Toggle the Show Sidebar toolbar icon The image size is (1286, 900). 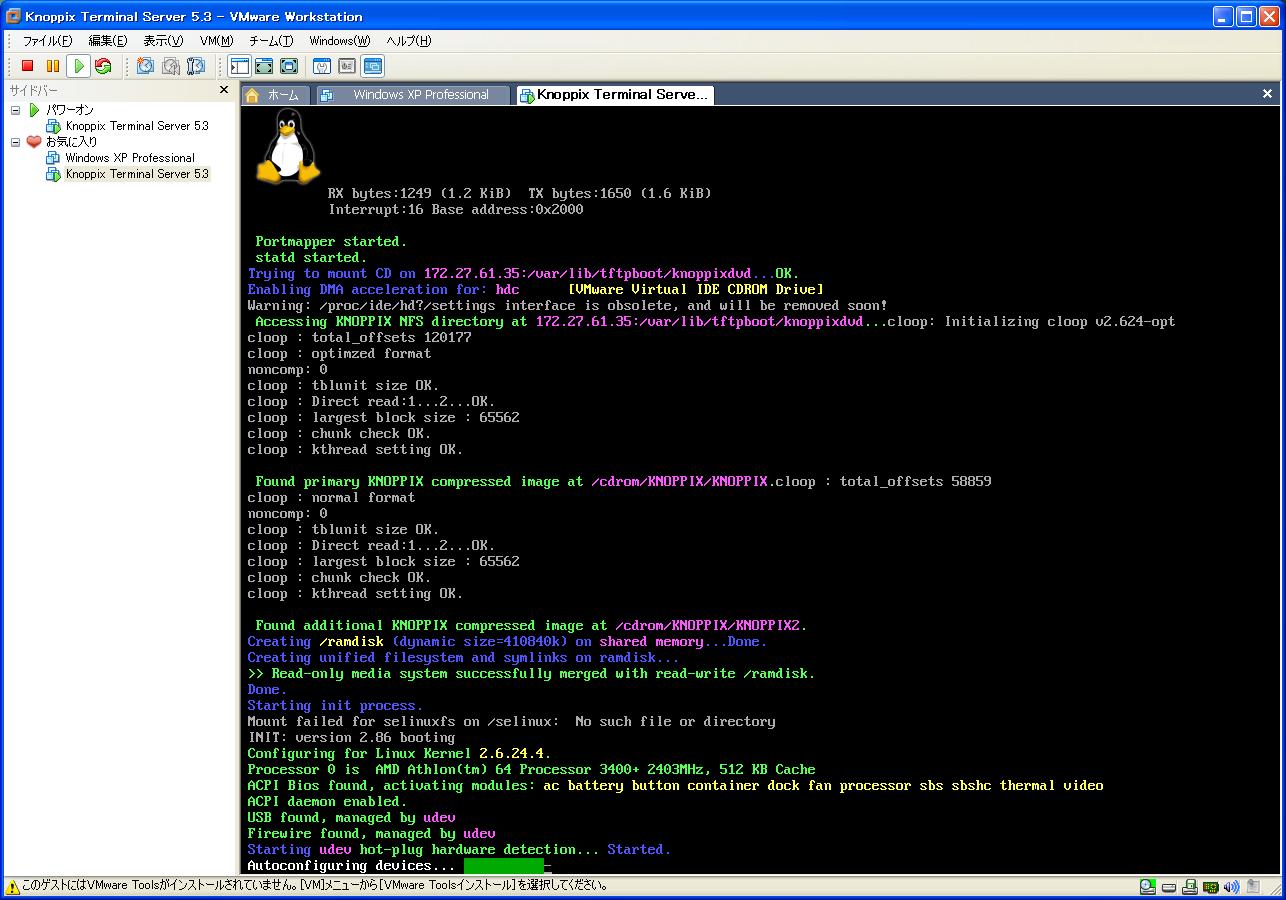click(x=239, y=66)
